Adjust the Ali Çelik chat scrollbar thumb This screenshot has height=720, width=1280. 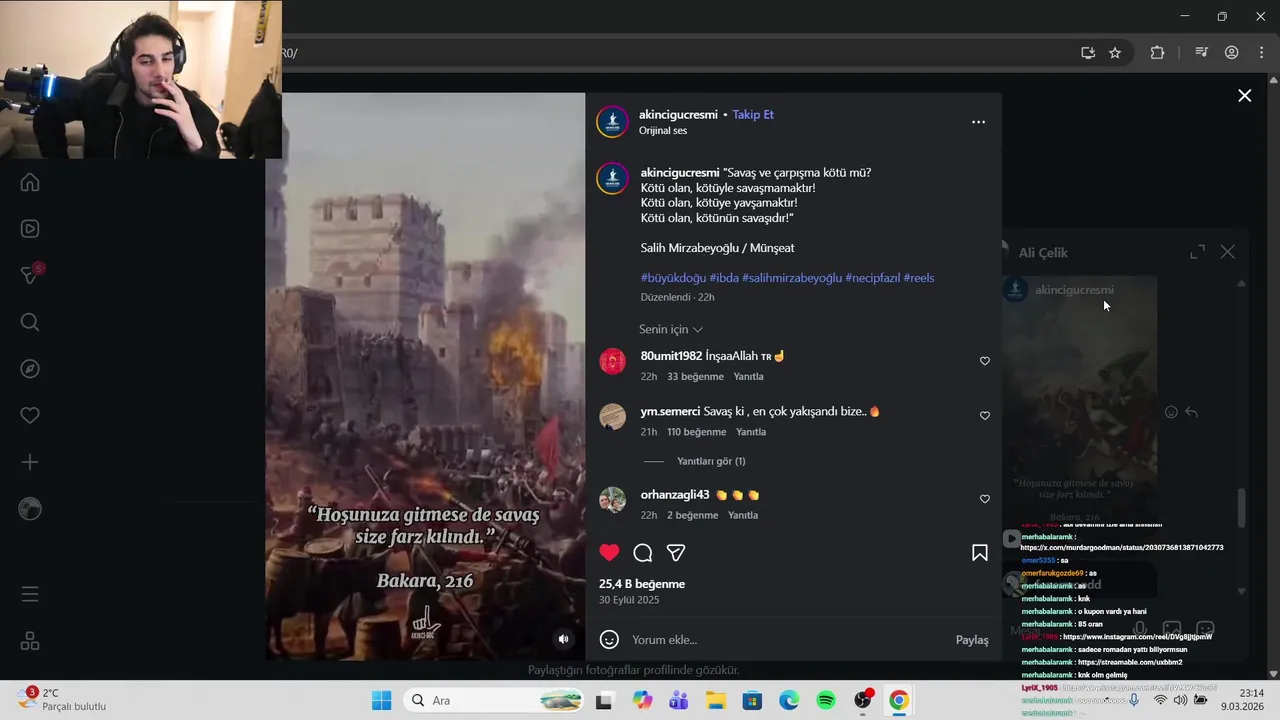pyautogui.click(x=1242, y=508)
